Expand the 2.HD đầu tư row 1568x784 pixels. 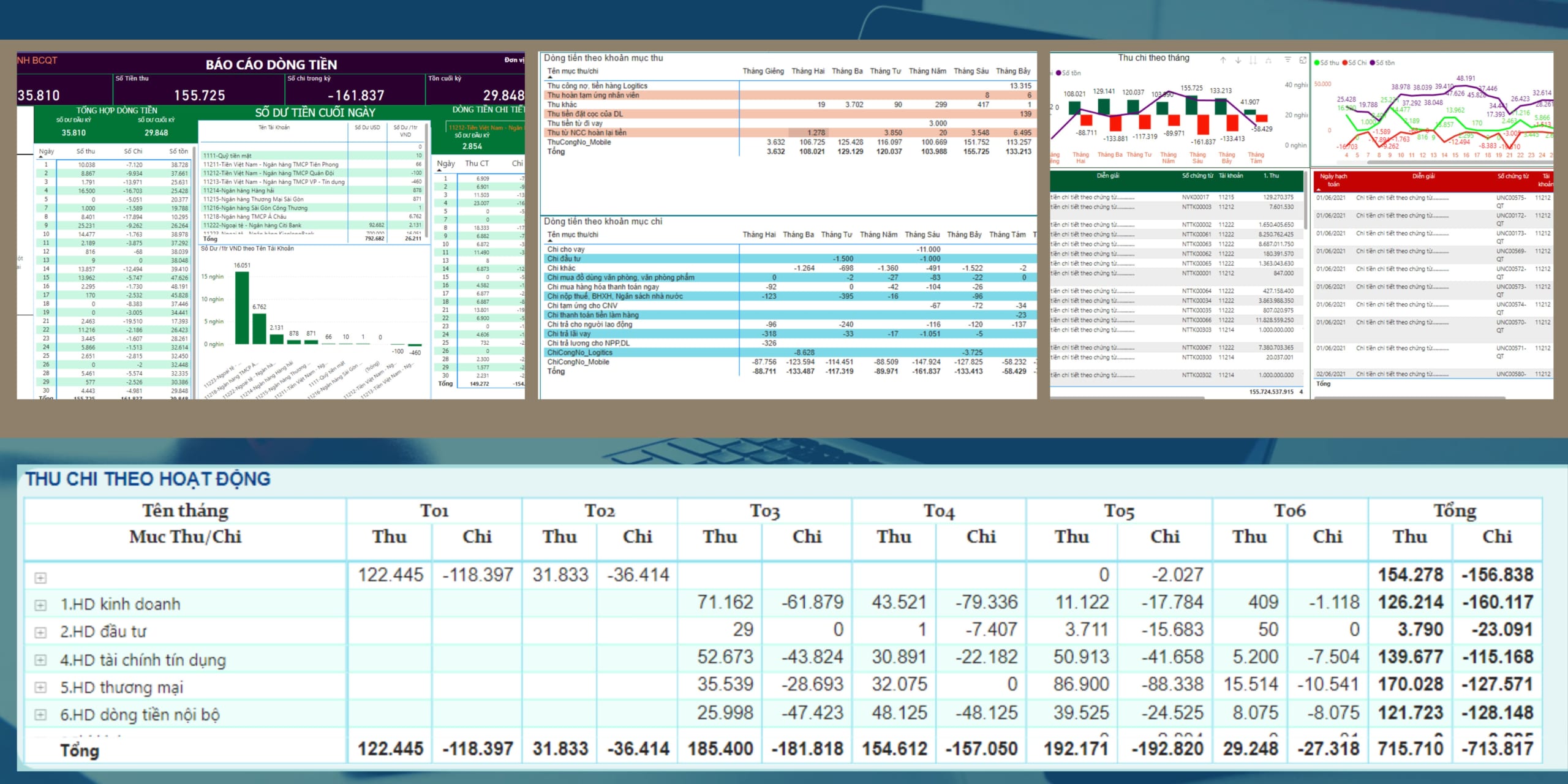40,632
